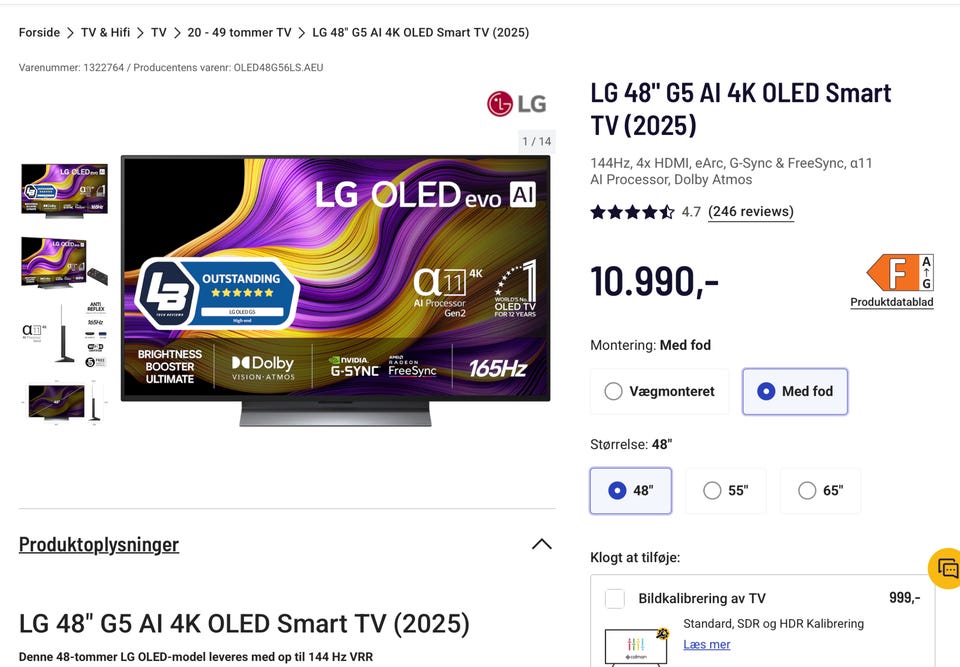Click the LG brand logo

[x=517, y=104]
